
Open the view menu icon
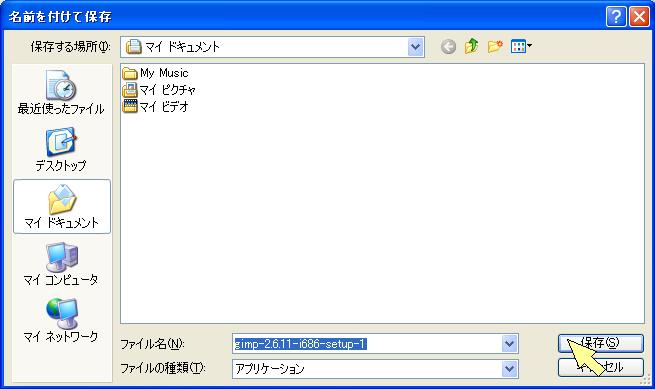[x=521, y=46]
